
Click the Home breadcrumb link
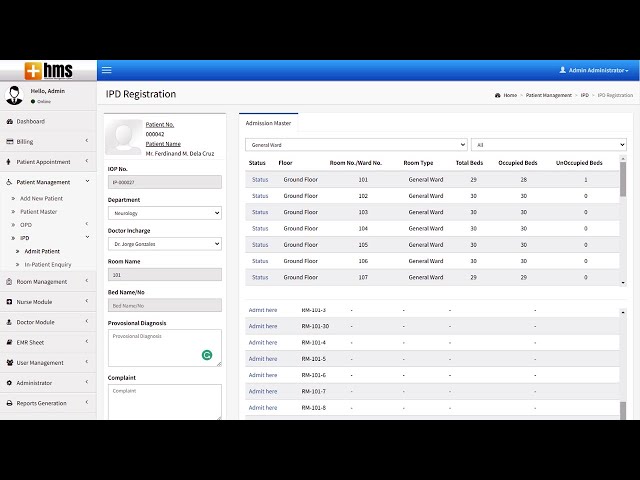tap(510, 95)
